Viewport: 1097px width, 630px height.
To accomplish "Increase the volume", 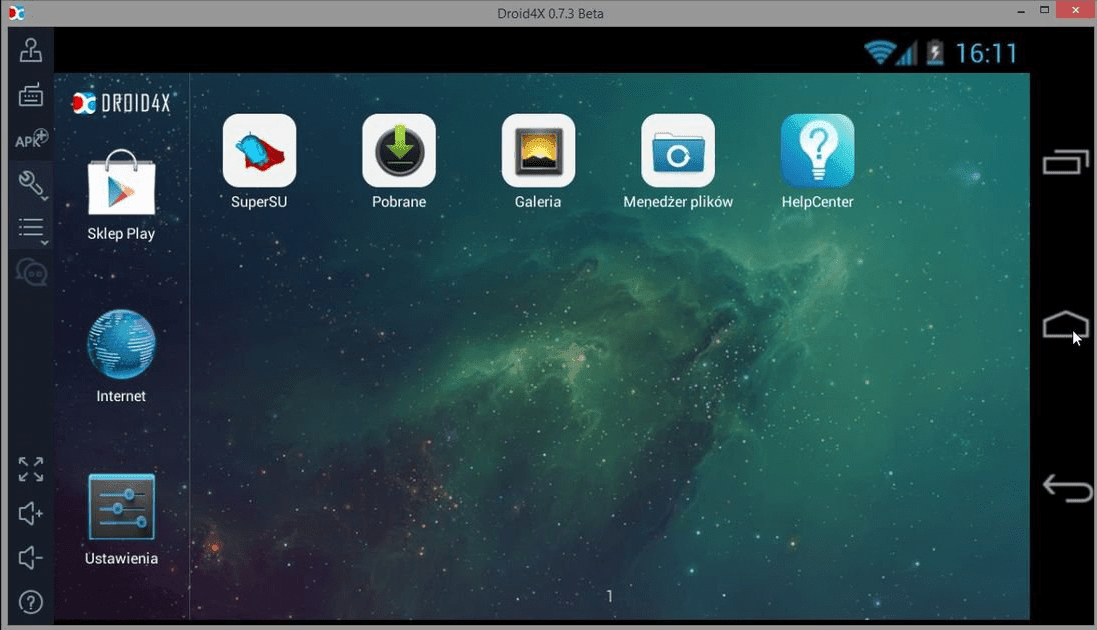I will [31, 514].
